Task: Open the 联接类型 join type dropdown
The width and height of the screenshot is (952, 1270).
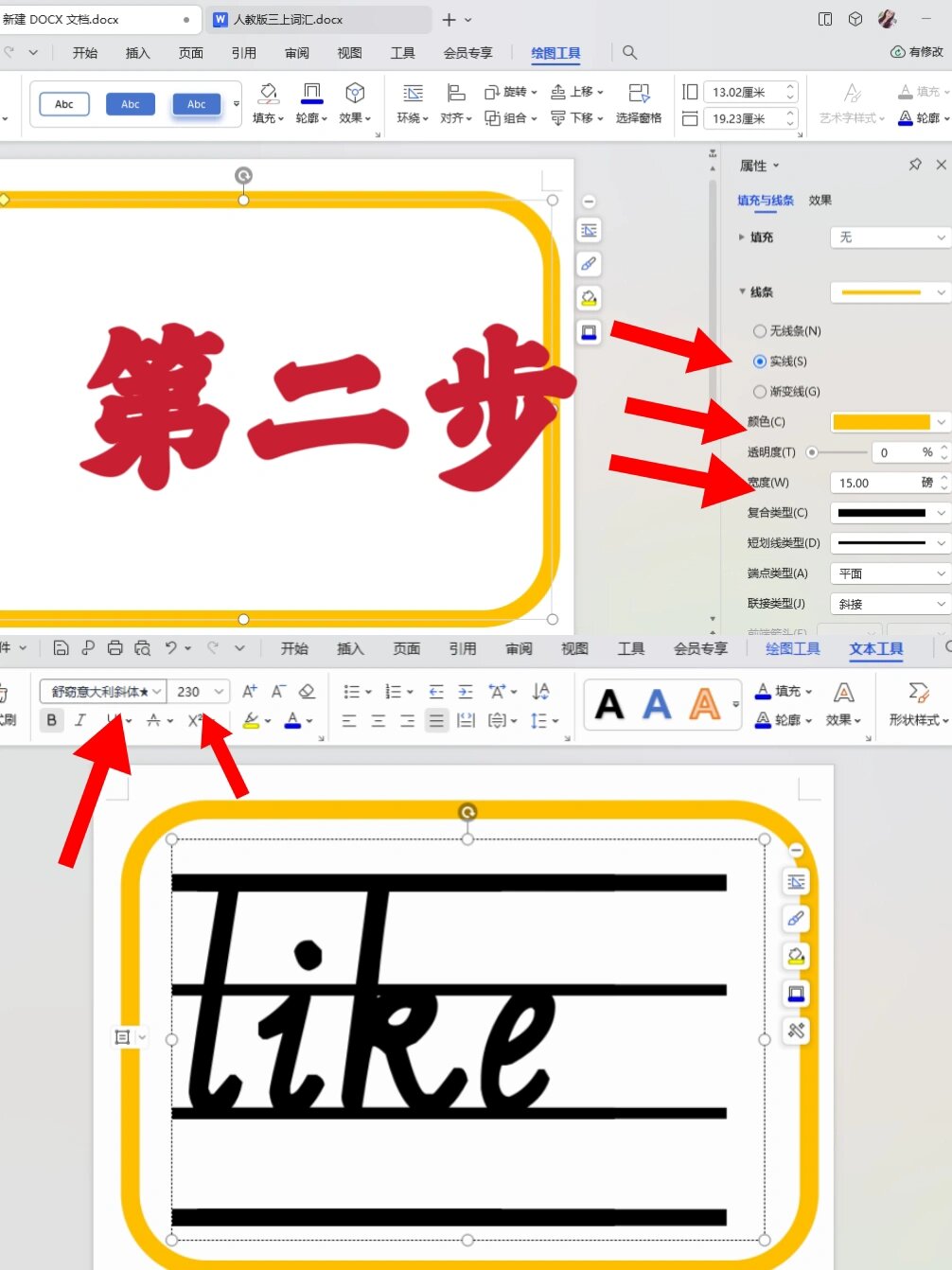Action: [x=890, y=604]
